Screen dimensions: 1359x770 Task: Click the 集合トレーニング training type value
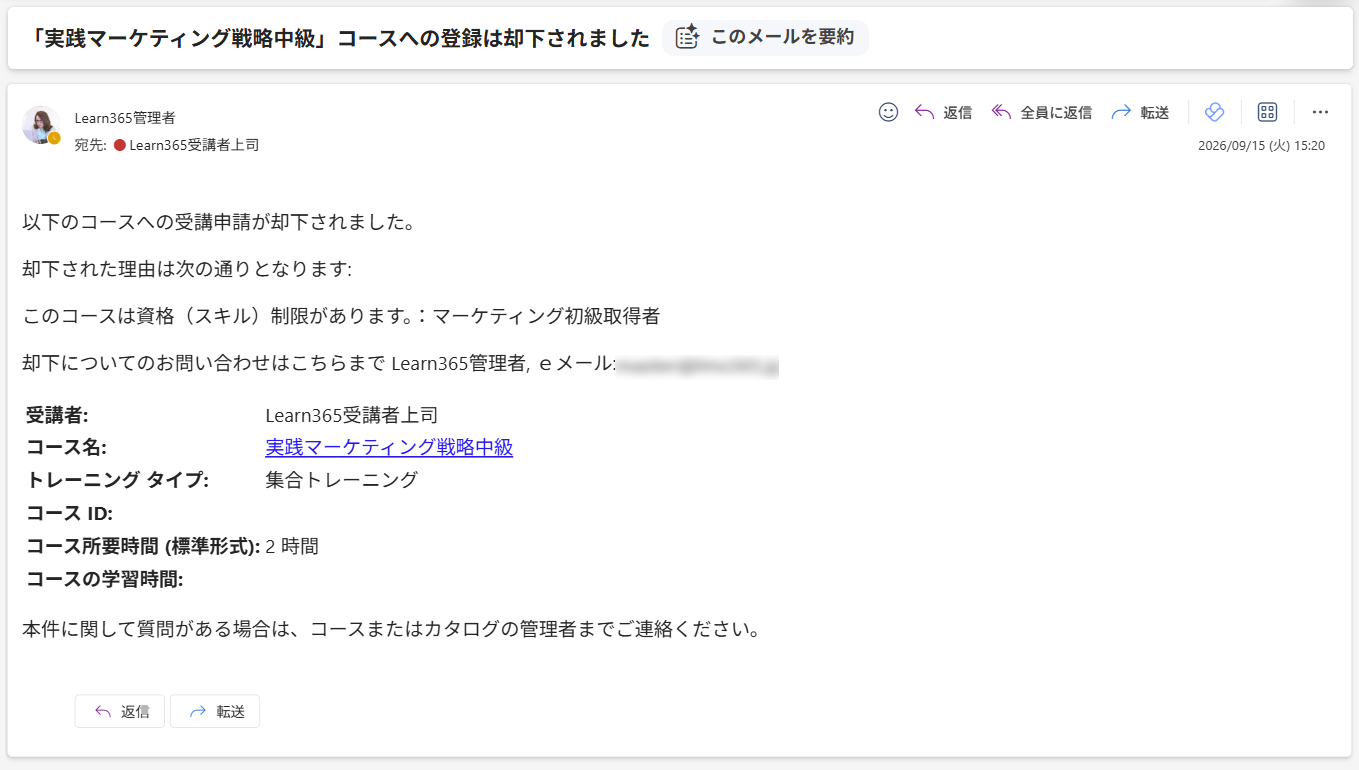tap(341, 480)
